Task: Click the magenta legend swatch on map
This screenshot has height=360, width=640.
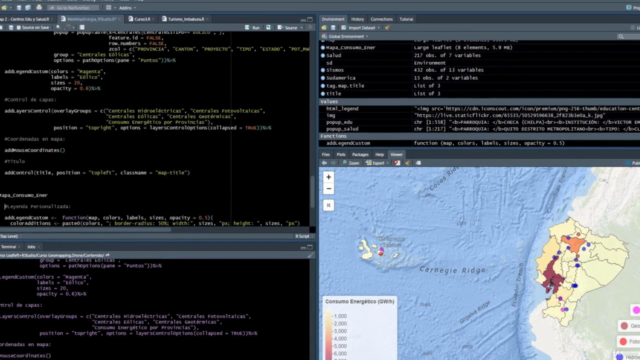Action: (x=636, y=310)
